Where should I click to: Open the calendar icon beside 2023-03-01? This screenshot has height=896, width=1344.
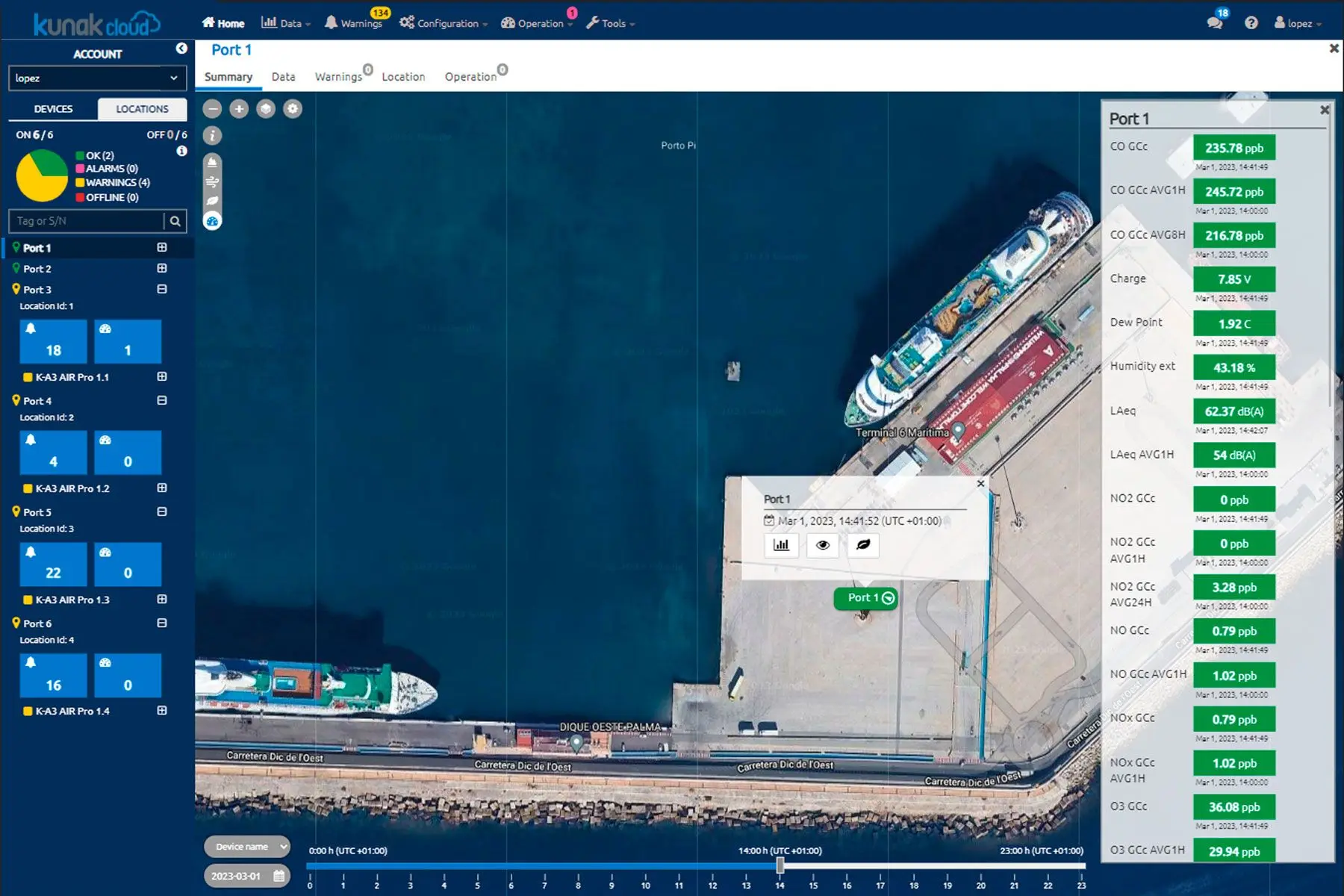coord(279,876)
